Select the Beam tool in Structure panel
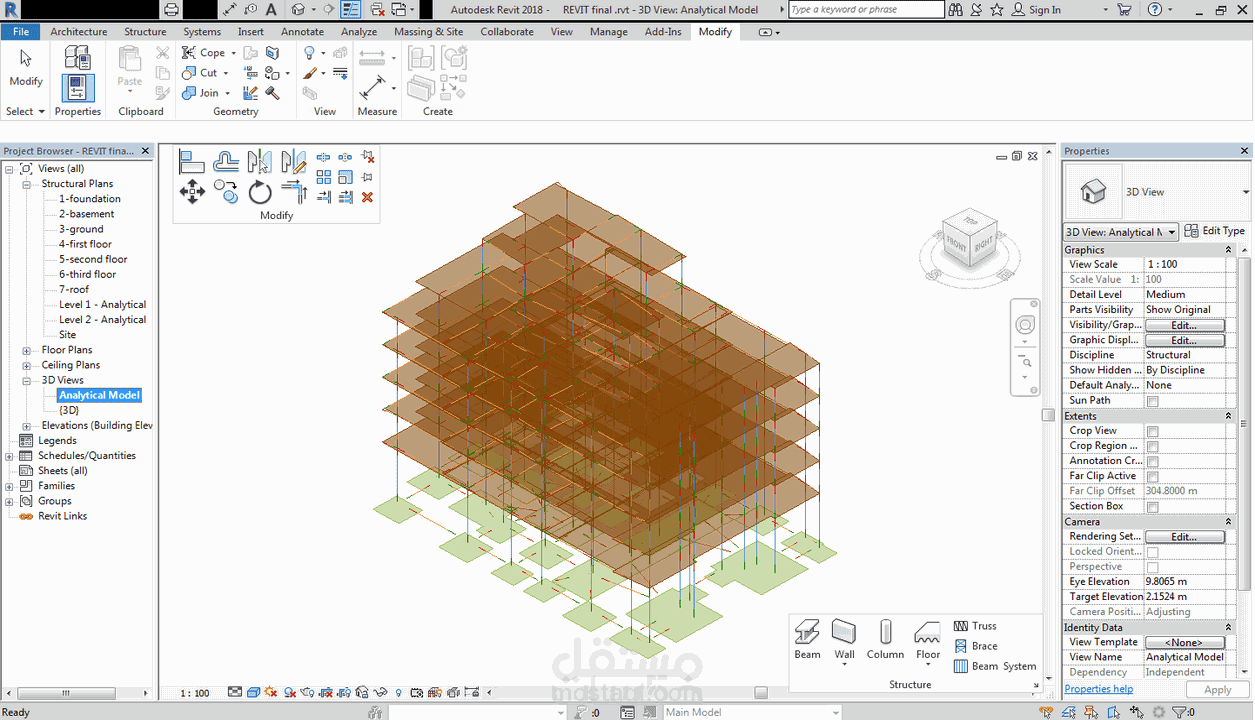The height and width of the screenshot is (720, 1255). [808, 640]
